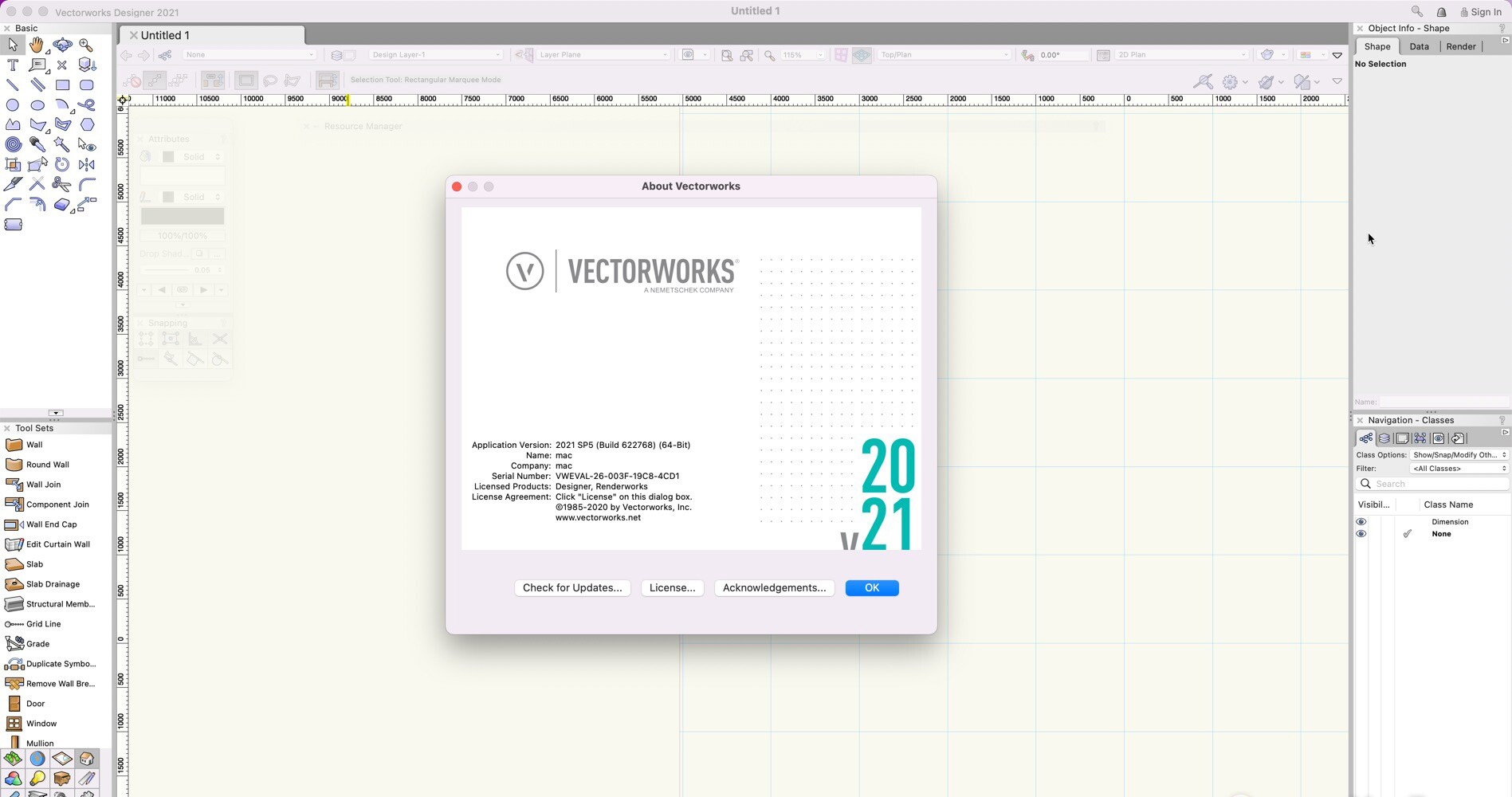
Task: Hide the Dimension class using its eye toggle
Action: point(1361,521)
